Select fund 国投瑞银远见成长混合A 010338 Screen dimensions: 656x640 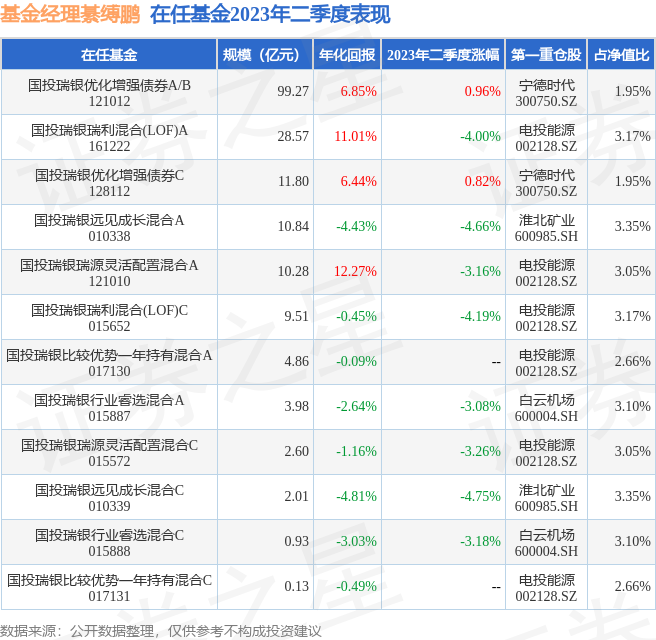tap(109, 228)
